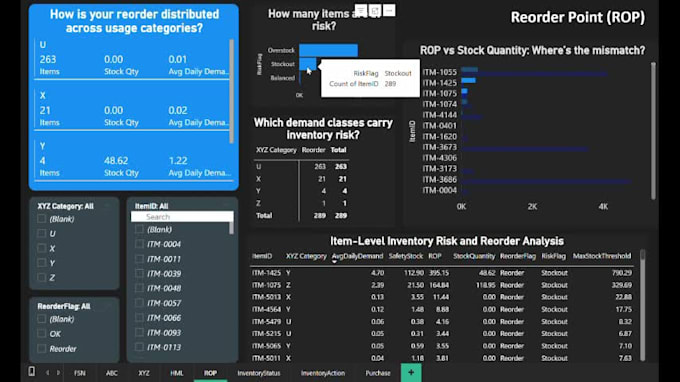Sort item table by ROP column header

click(x=435, y=256)
